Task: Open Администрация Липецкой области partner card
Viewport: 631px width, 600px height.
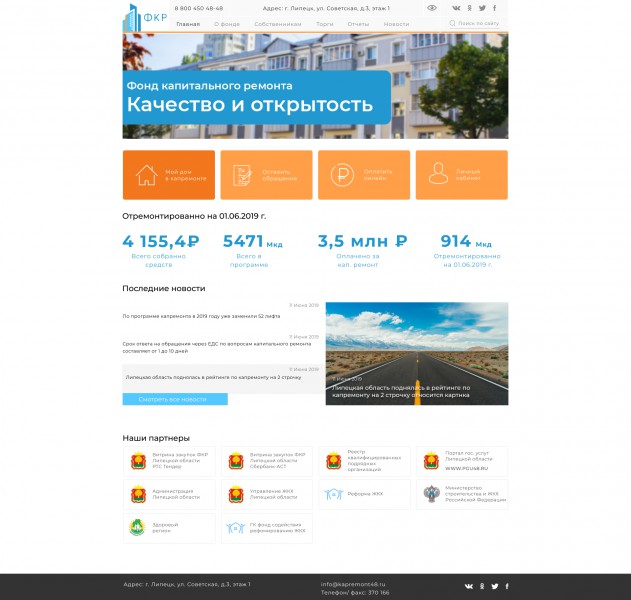Action: [x=169, y=495]
